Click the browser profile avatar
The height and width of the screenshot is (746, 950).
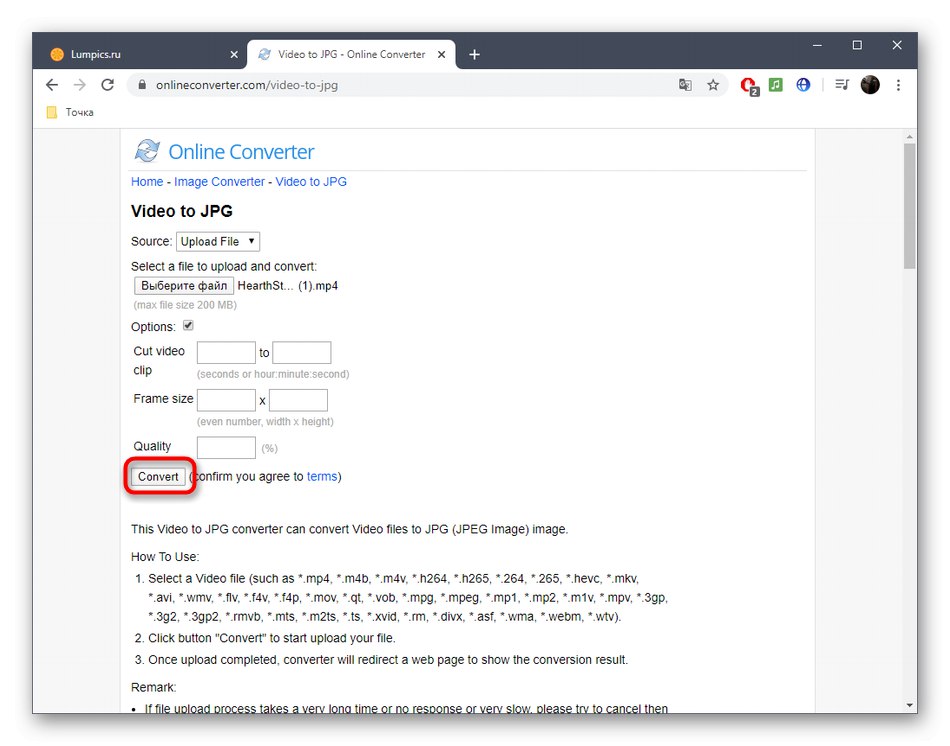[x=869, y=85]
